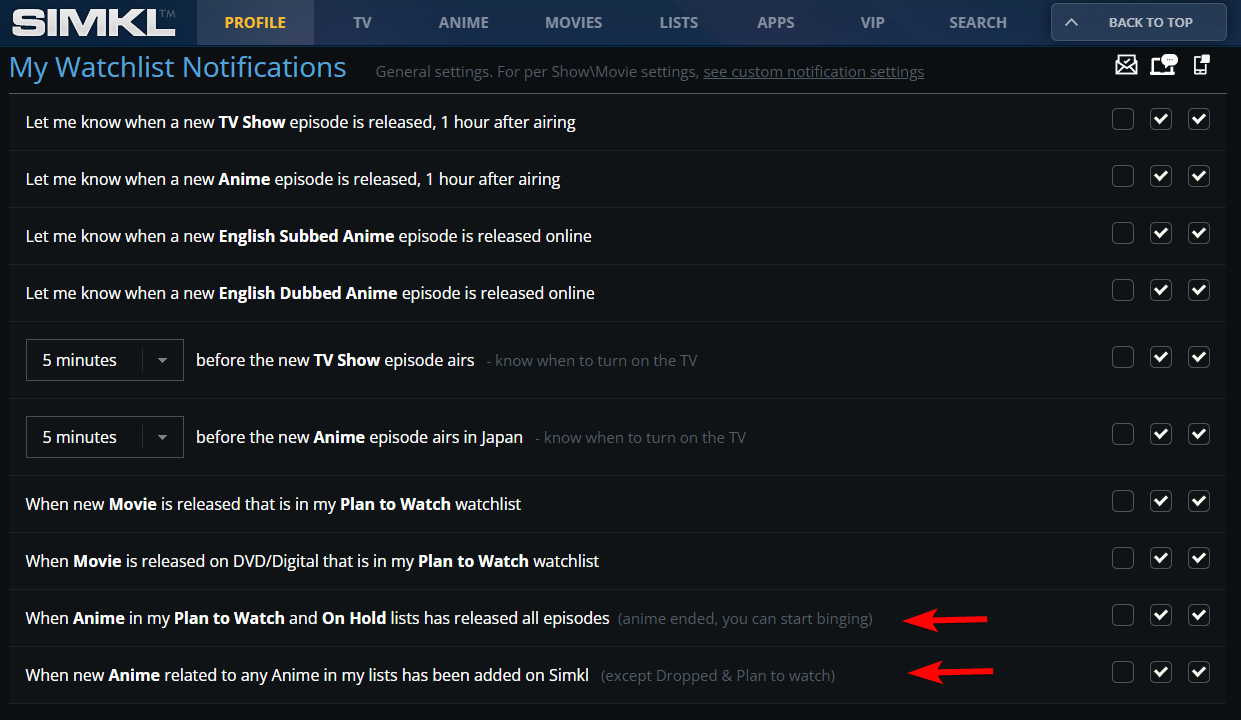This screenshot has width=1241, height=720.
Task: Disable mobile alerts for English Dubbed Anime
Action: click(1199, 291)
